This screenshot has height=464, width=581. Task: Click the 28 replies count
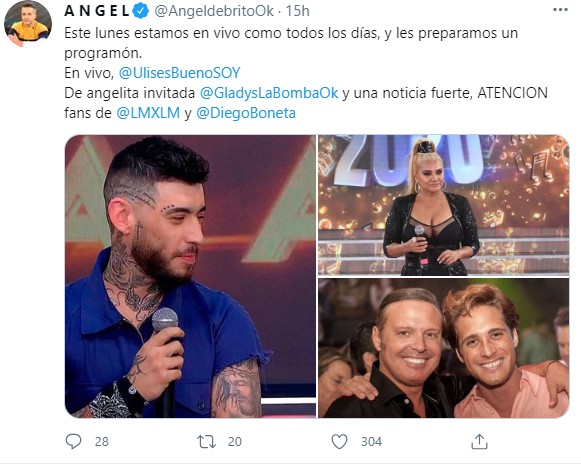102,442
